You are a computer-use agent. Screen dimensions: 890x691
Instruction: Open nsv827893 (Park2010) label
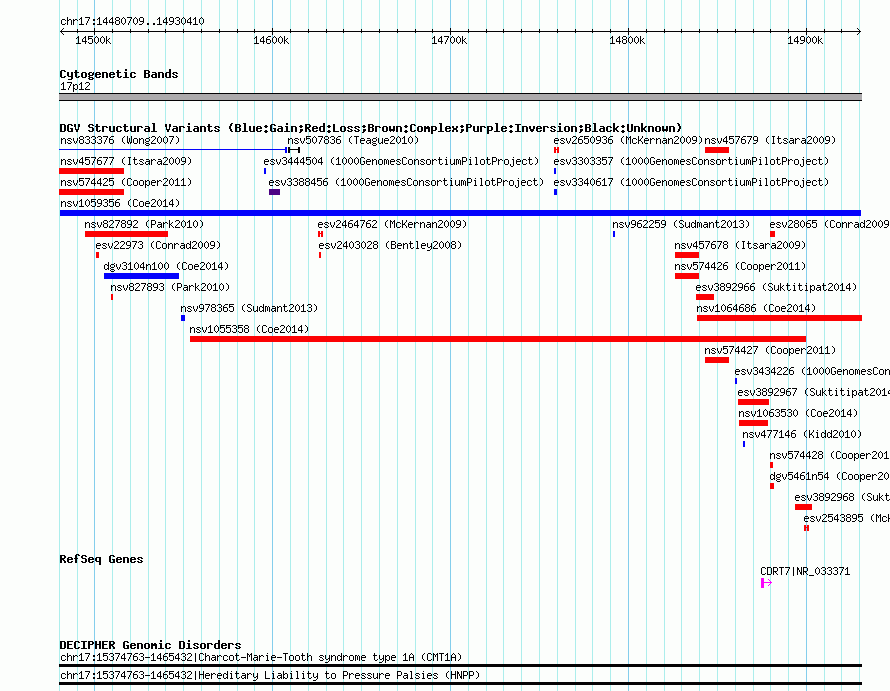click(170, 287)
